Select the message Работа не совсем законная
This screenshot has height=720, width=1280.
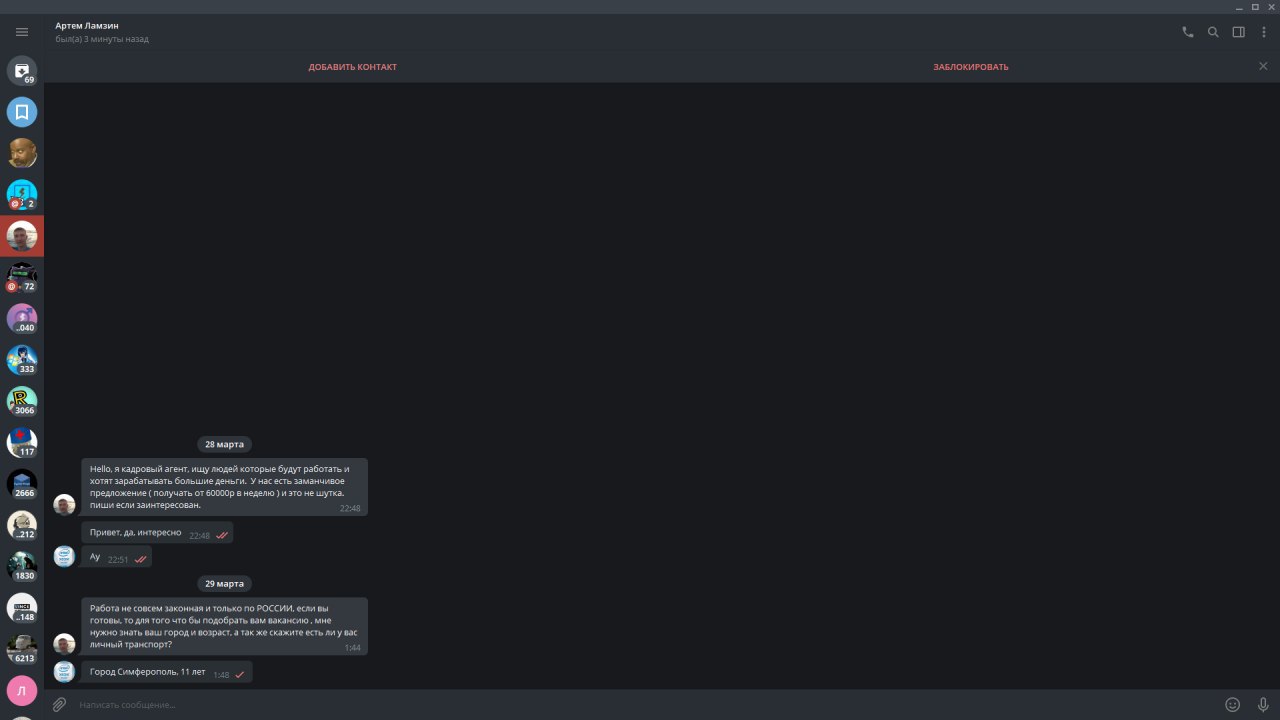(x=225, y=626)
